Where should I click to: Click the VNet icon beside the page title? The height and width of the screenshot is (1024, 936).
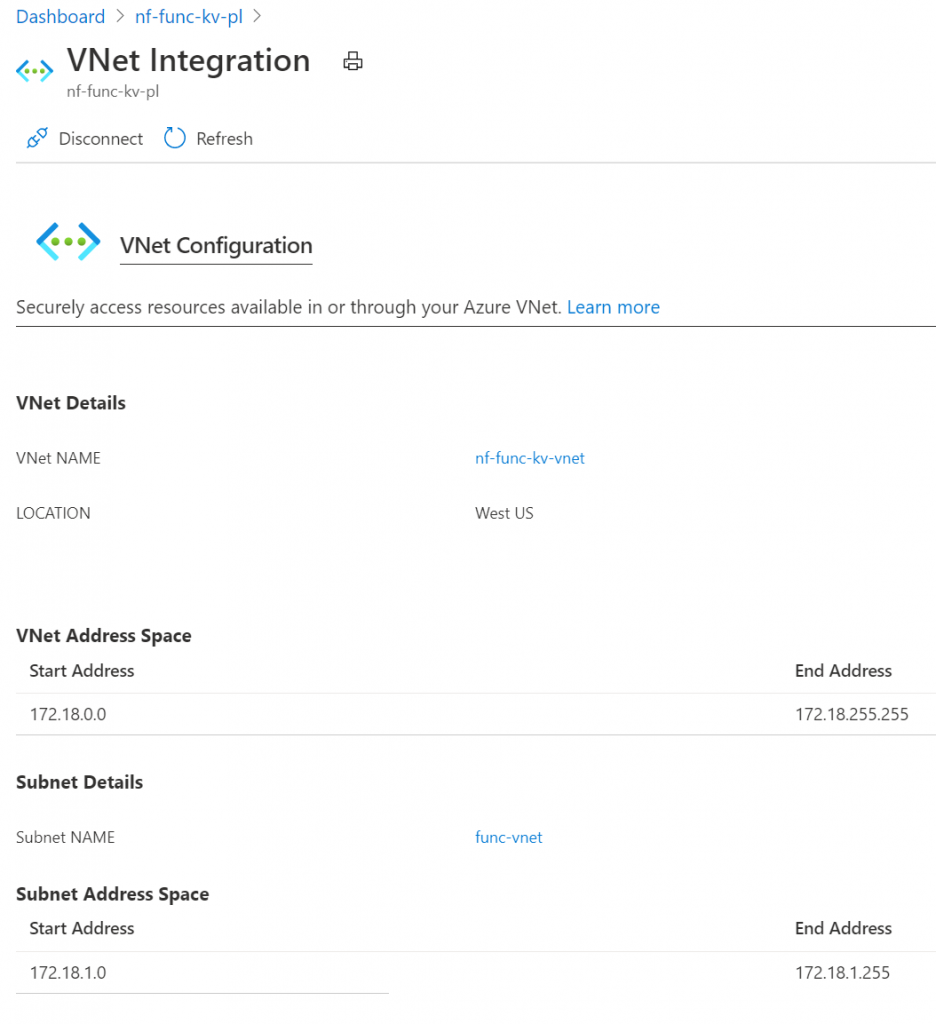35,71
